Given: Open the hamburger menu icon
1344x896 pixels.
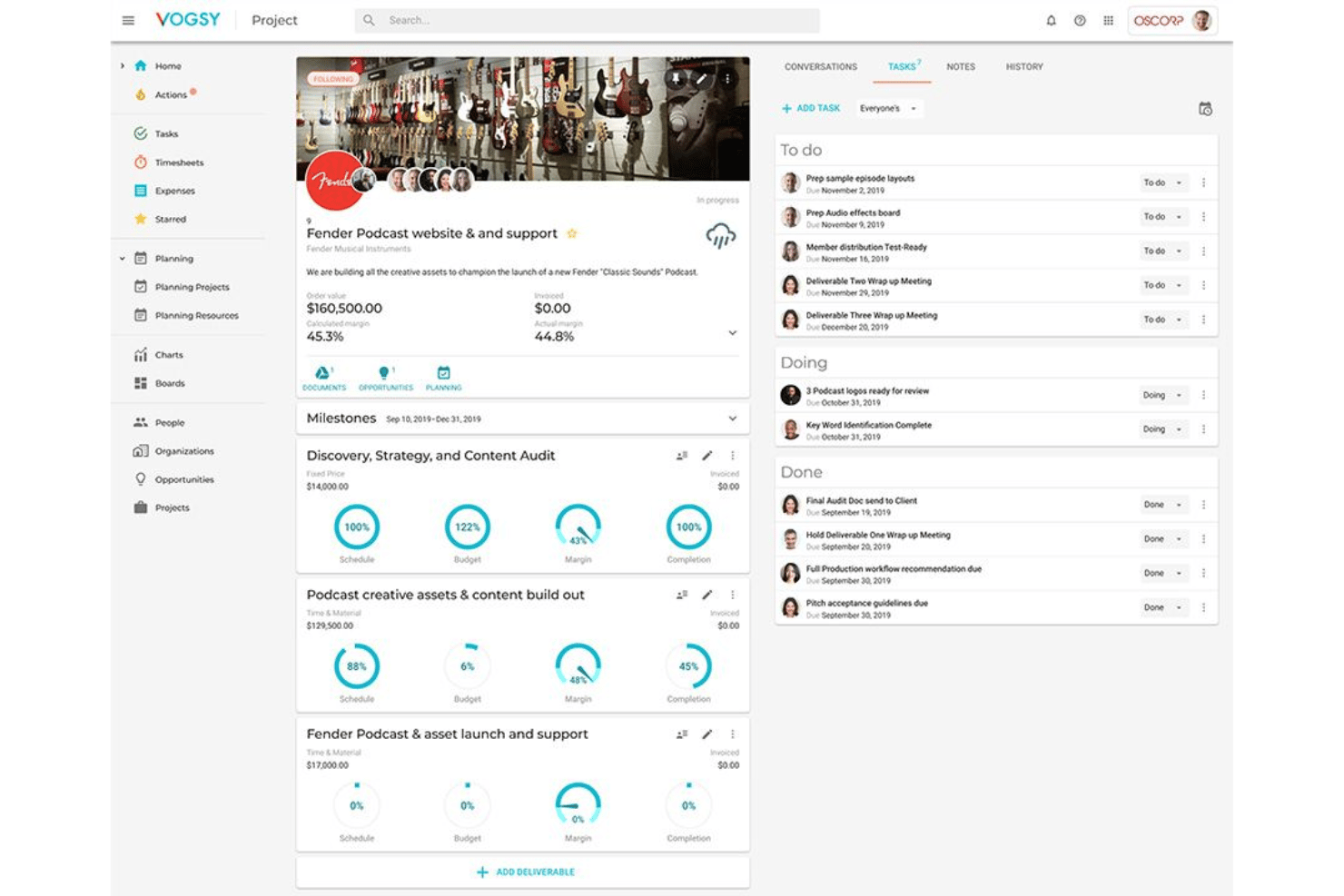Looking at the screenshot, I should click(128, 20).
